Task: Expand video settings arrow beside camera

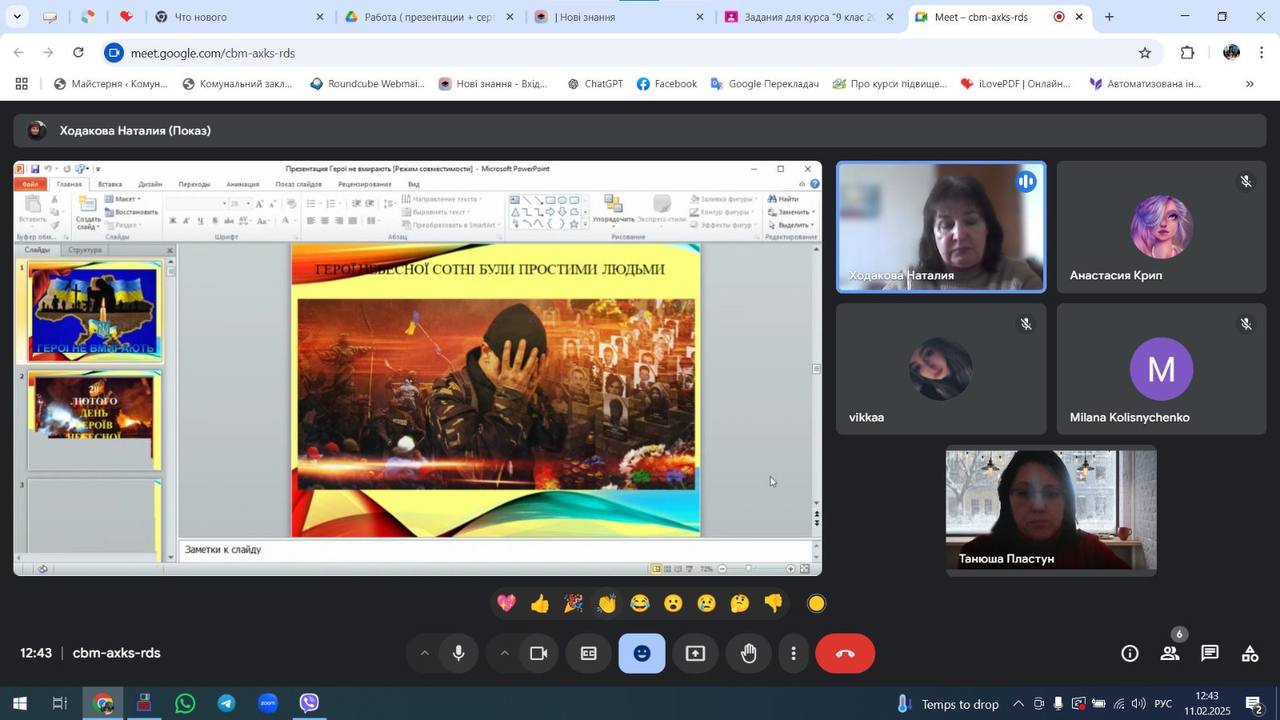Action: click(504, 654)
